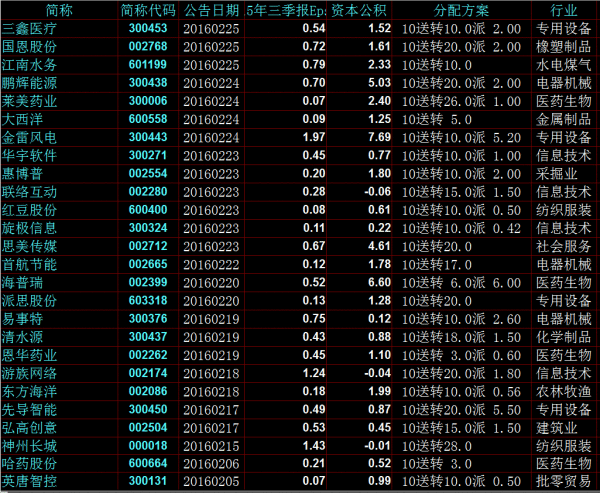Click industry cell 批零贸易
Image resolution: width=600 pixels, height=493 pixels.
coord(564,481)
